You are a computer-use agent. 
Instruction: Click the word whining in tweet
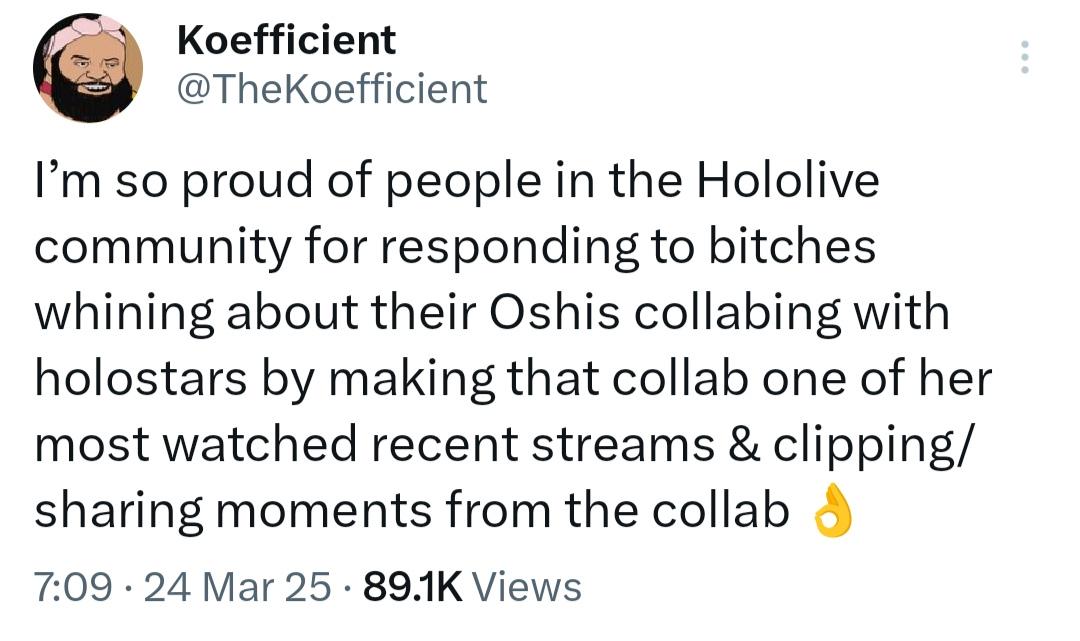[123, 314]
